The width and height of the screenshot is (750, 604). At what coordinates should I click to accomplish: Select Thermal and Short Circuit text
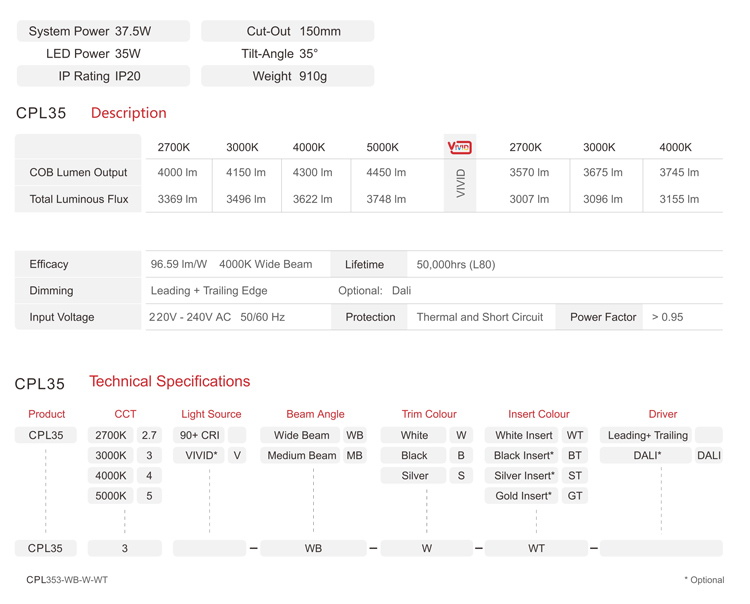pyautogui.click(x=480, y=317)
